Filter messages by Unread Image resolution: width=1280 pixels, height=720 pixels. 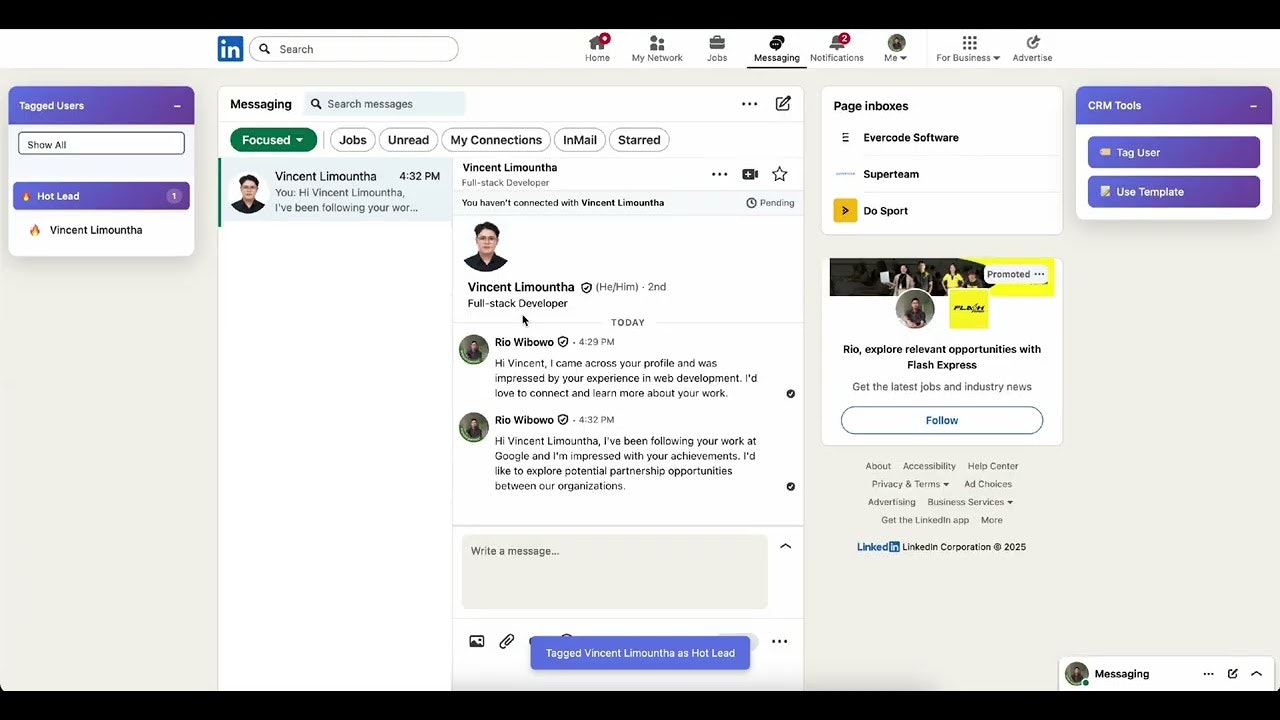(x=408, y=140)
